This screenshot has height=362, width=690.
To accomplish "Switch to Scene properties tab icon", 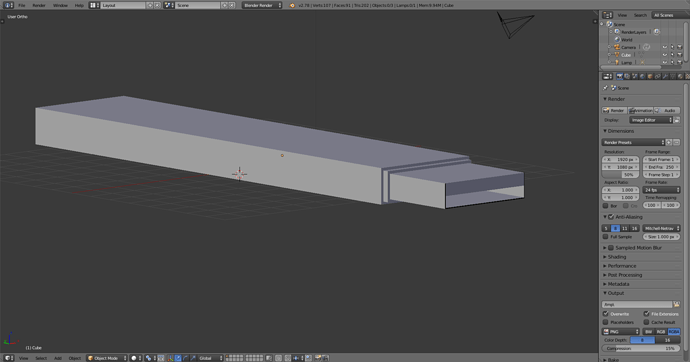I will click(x=635, y=77).
